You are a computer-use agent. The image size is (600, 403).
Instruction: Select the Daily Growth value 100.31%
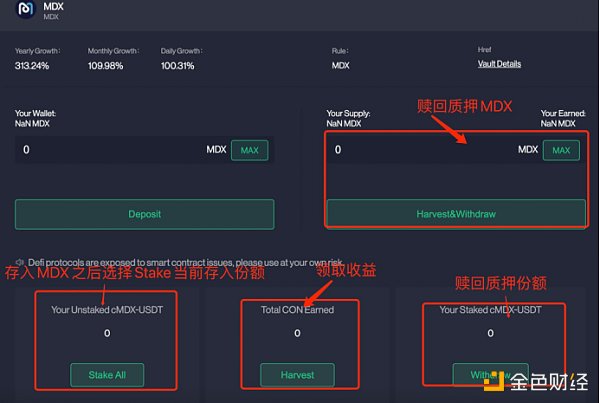pos(181,65)
